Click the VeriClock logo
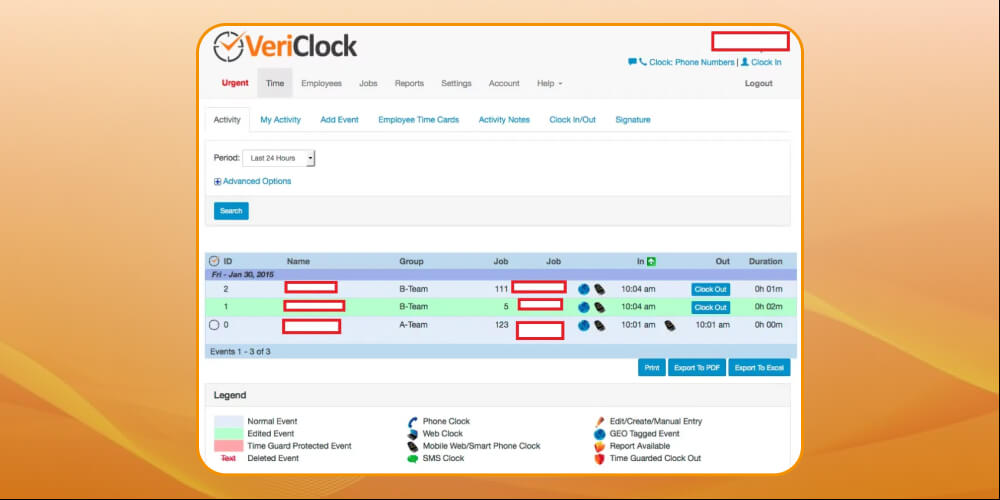Viewport: 1000px width, 500px height. click(x=285, y=47)
